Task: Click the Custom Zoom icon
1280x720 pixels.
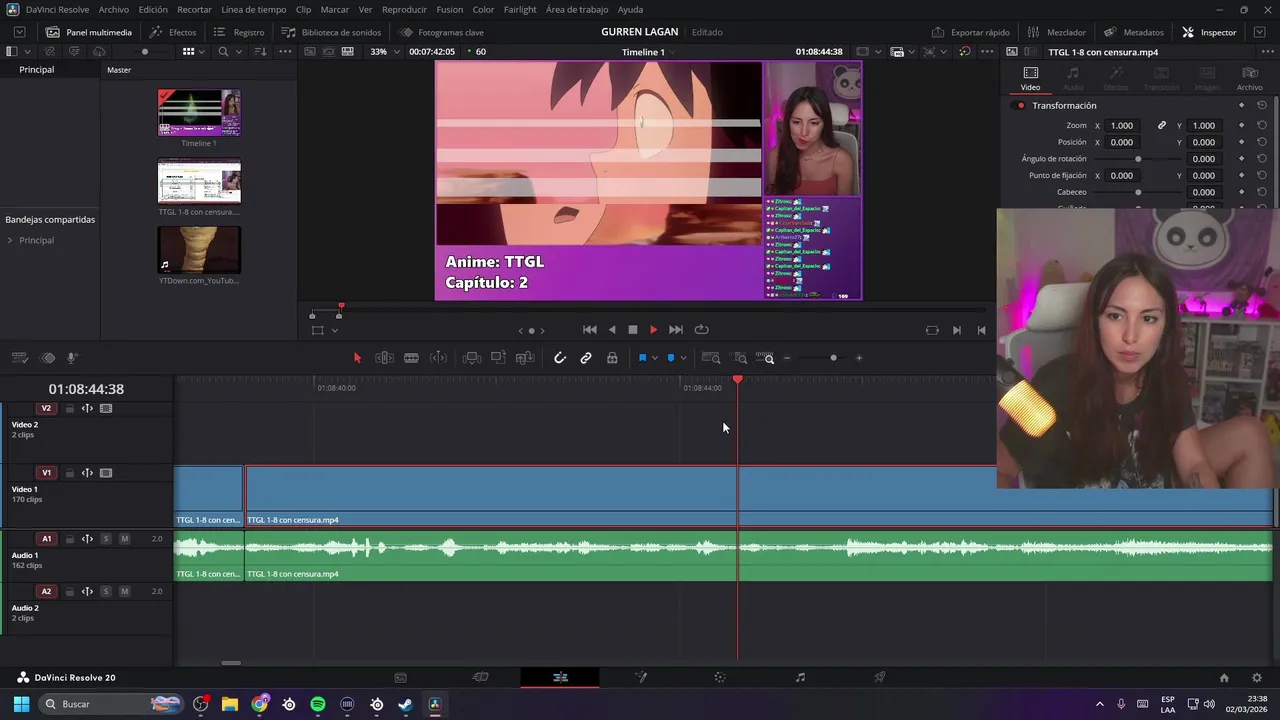Action: (765, 358)
